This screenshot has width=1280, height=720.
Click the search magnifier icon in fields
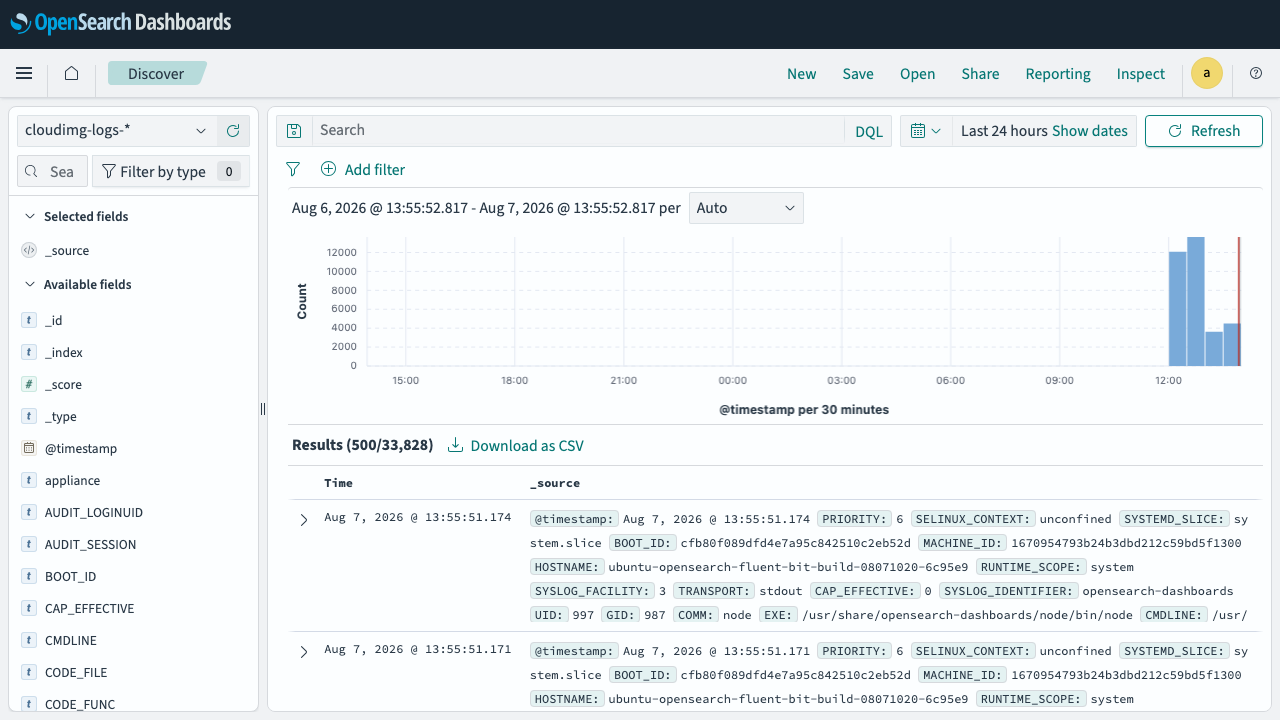[32, 172]
